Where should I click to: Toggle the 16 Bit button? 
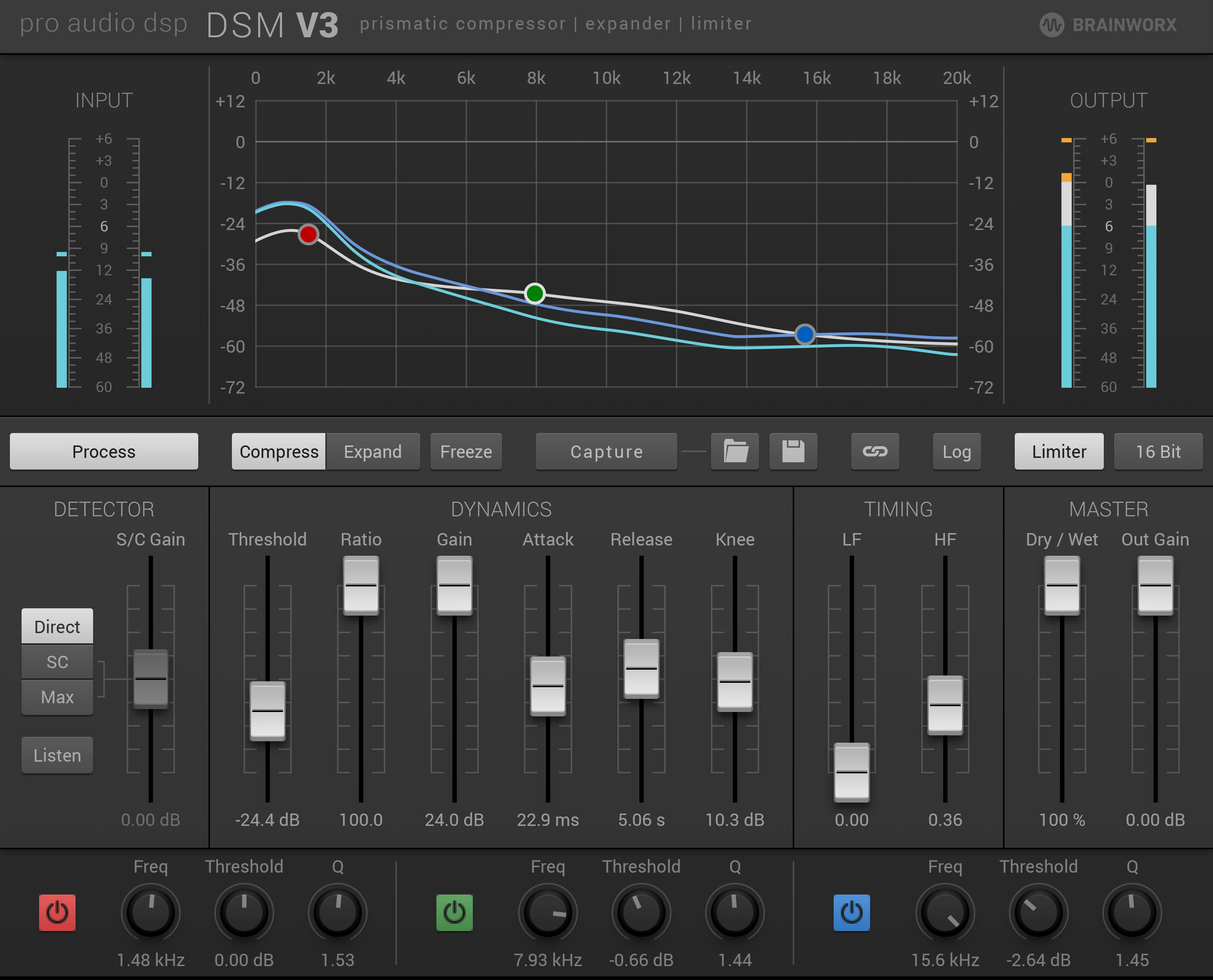[1158, 451]
